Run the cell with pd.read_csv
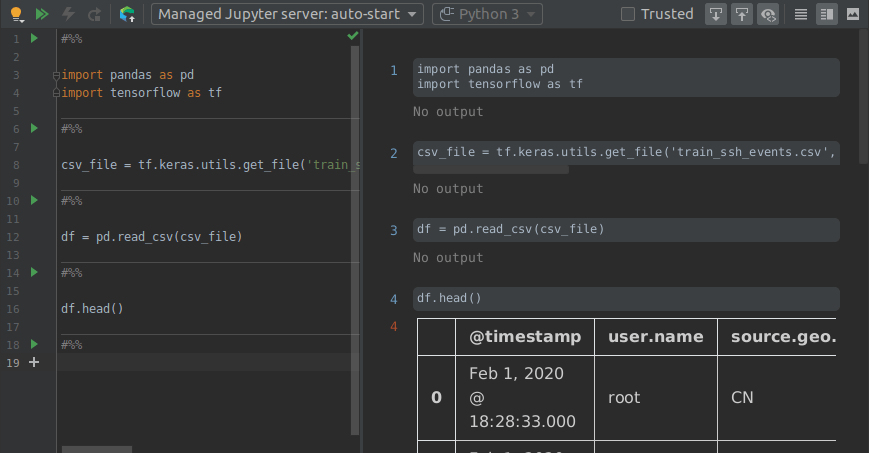 pos(34,200)
